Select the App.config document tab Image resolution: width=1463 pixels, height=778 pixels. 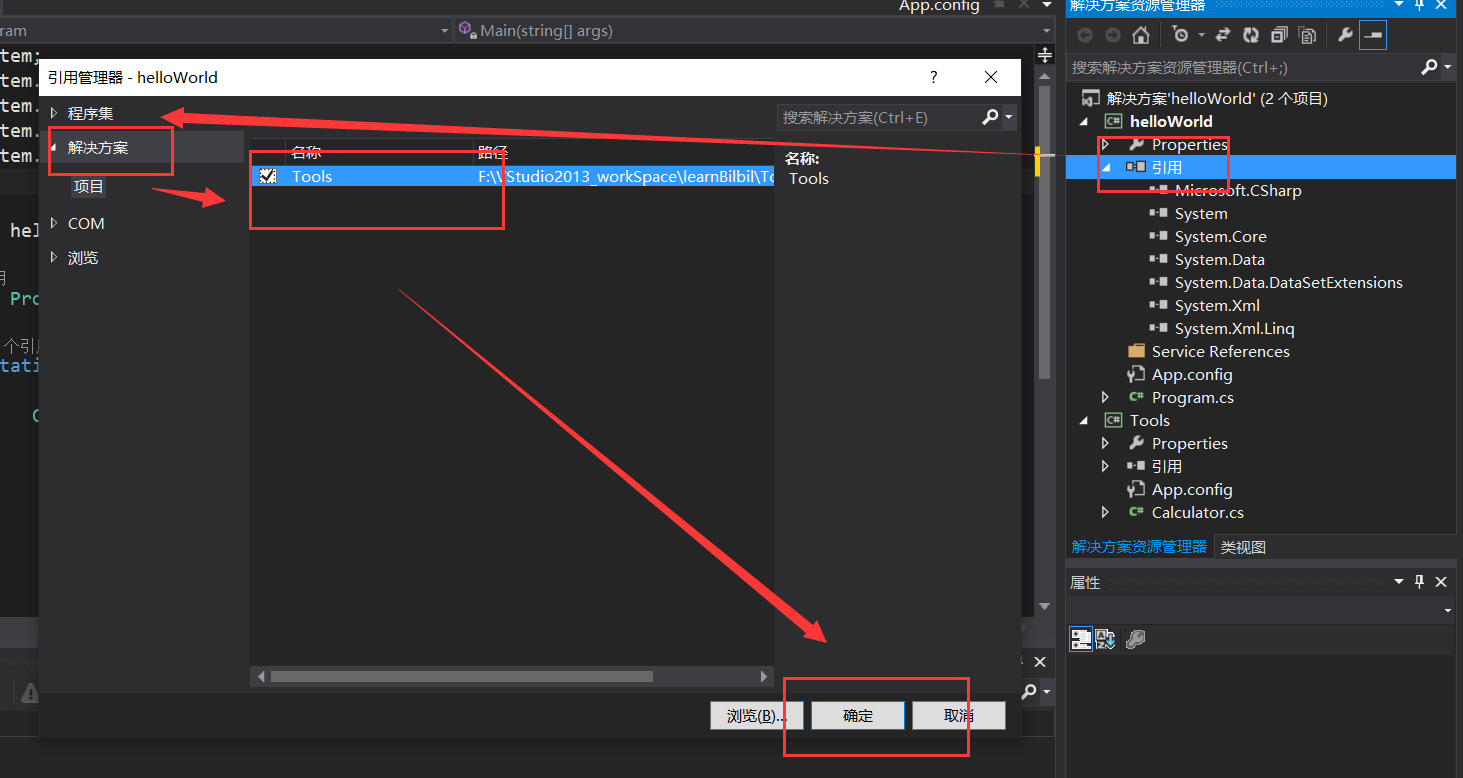tap(938, 7)
